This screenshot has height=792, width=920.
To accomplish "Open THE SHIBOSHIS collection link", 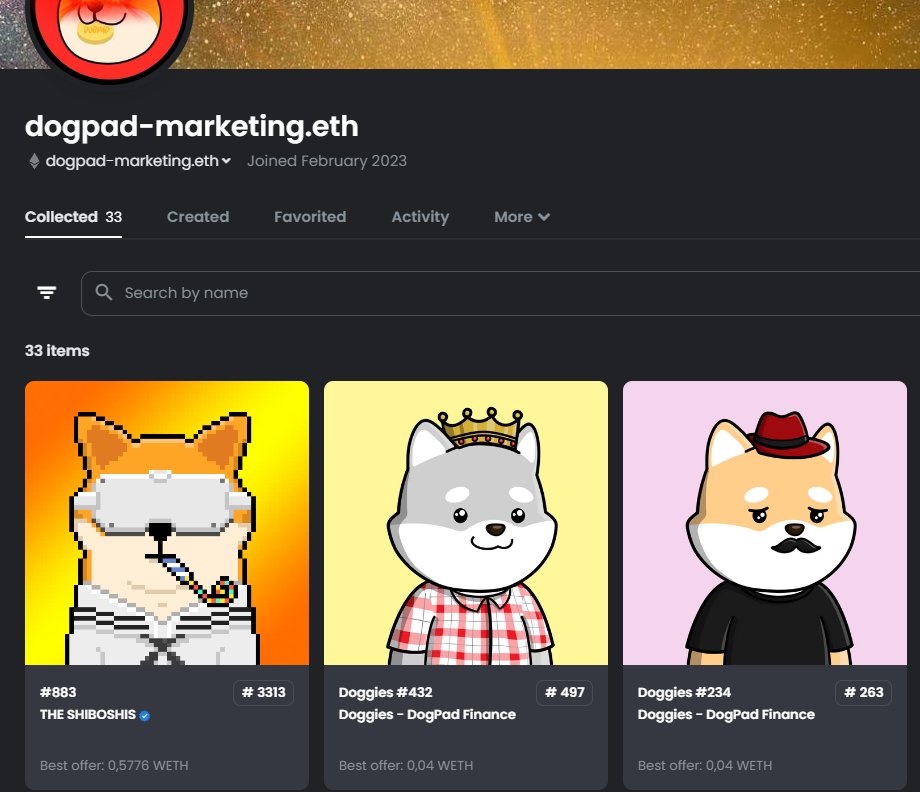I will coord(88,715).
